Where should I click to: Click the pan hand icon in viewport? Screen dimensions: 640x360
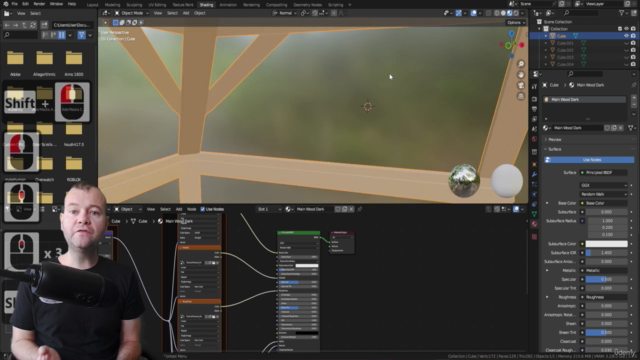point(521,75)
